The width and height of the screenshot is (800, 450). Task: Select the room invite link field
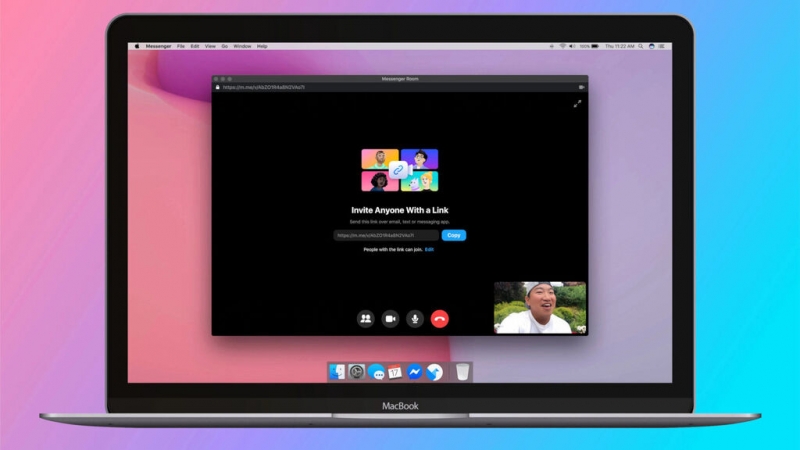pos(386,235)
